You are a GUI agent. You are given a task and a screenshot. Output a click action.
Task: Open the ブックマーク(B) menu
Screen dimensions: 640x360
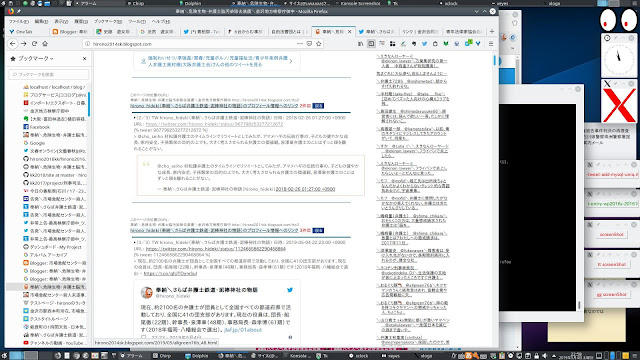[x=108, y=21]
